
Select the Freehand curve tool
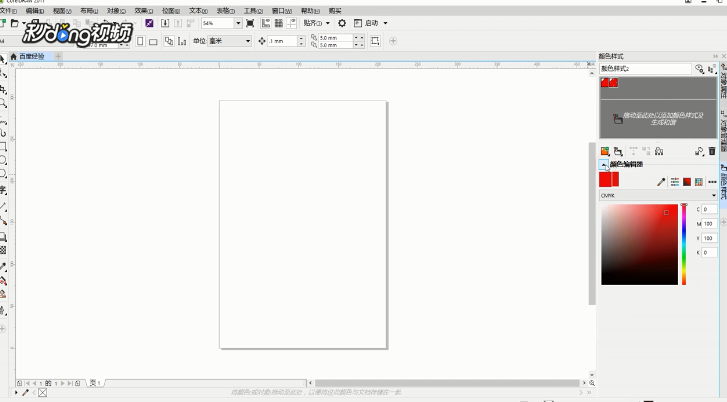point(3,122)
